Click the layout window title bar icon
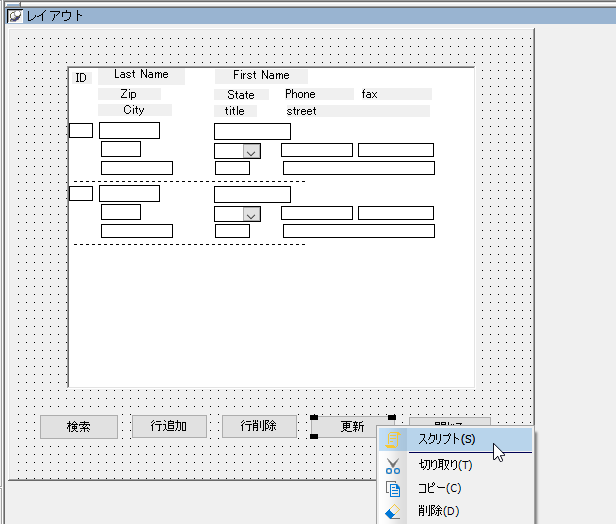616x524 pixels. coord(15,15)
